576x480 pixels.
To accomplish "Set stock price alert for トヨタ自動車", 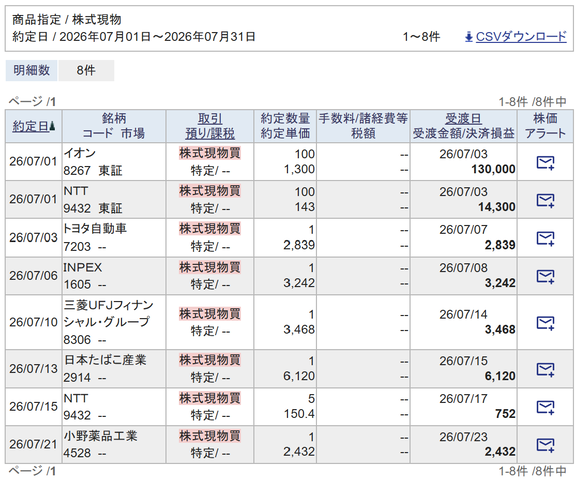I will point(545,238).
